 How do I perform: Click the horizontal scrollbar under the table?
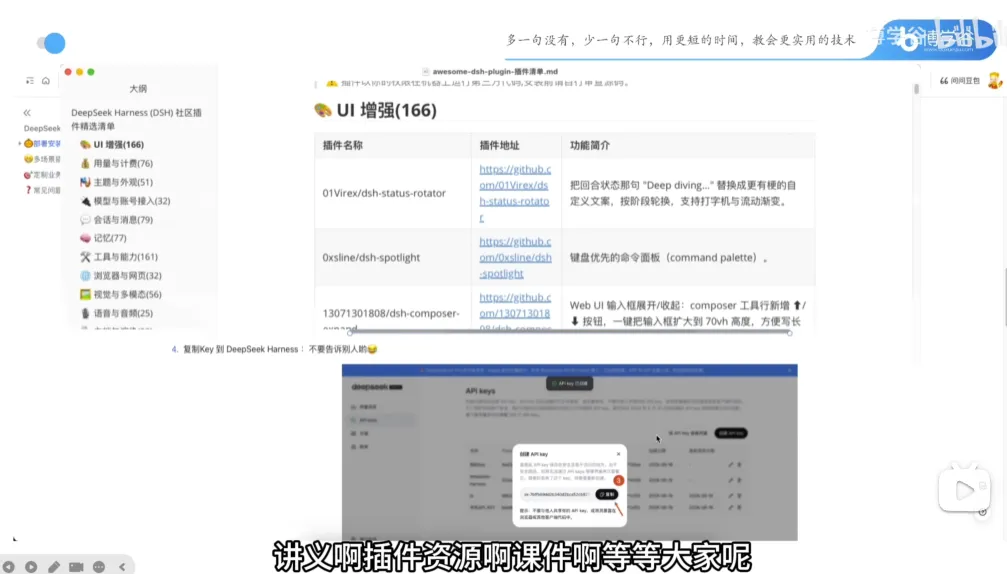coord(570,333)
